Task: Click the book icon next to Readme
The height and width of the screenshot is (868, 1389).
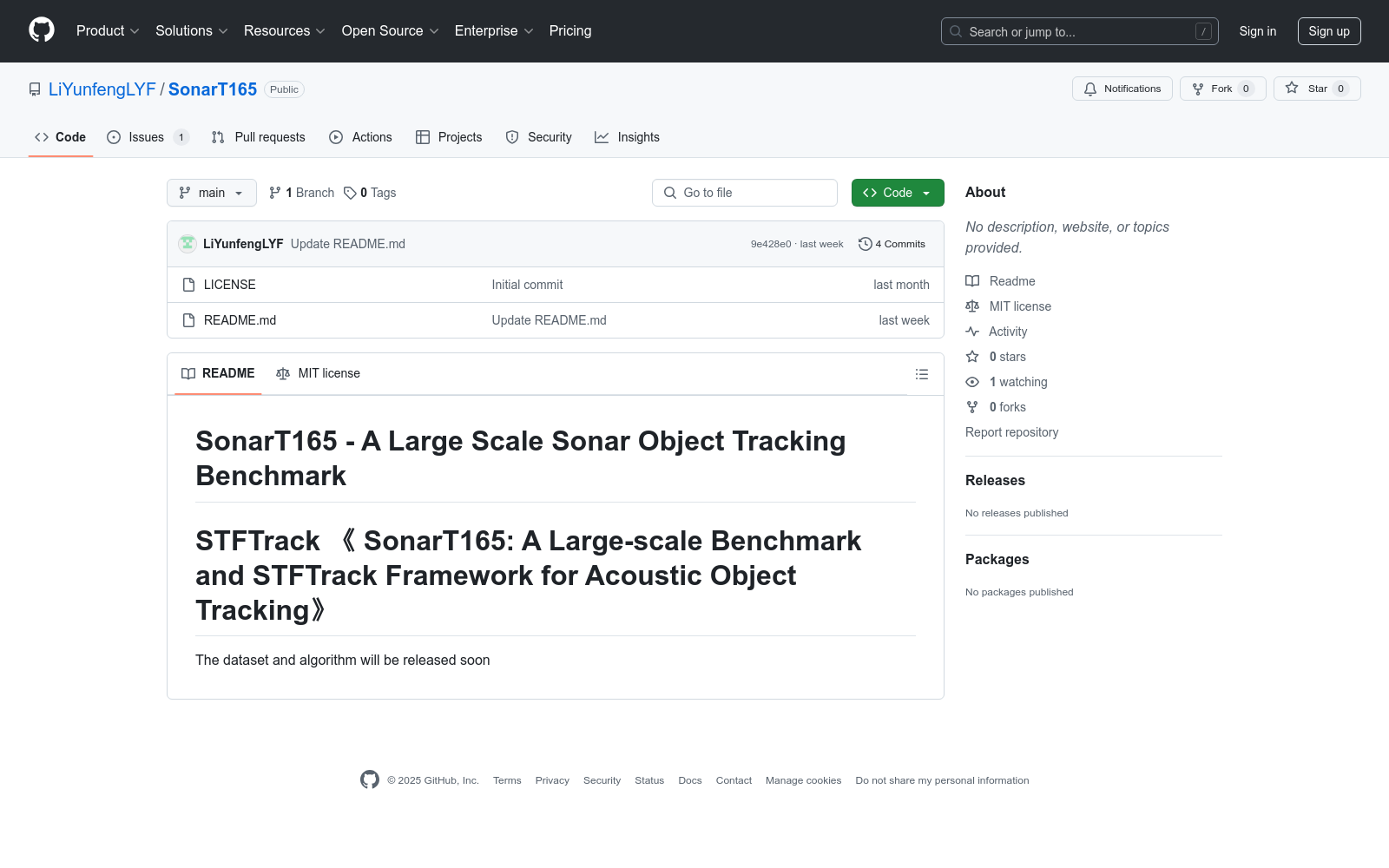Action: point(972,281)
